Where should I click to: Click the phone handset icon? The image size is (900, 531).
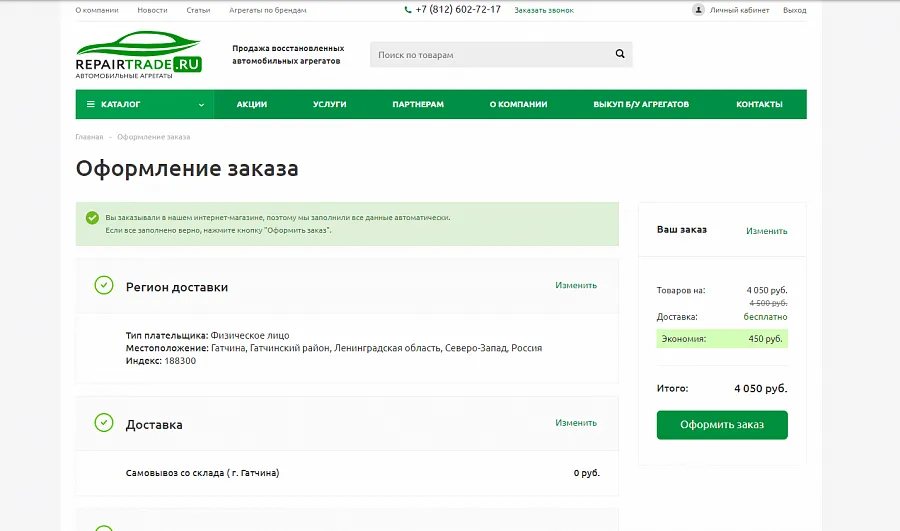408,10
